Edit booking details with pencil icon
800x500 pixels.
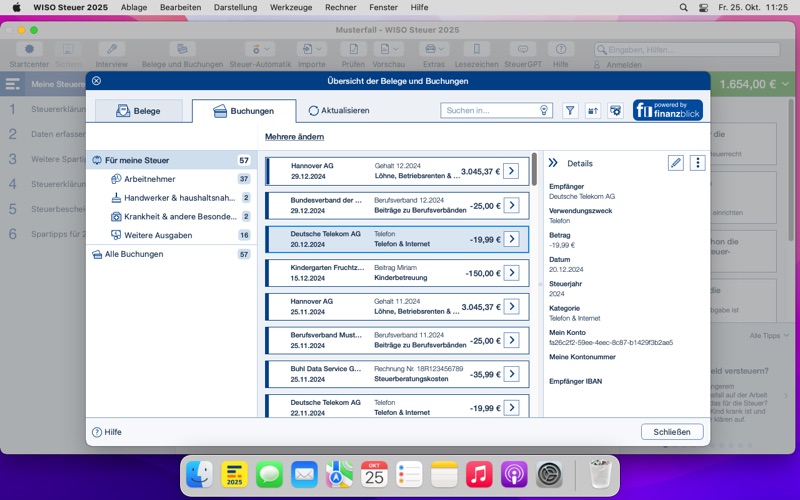(x=676, y=163)
